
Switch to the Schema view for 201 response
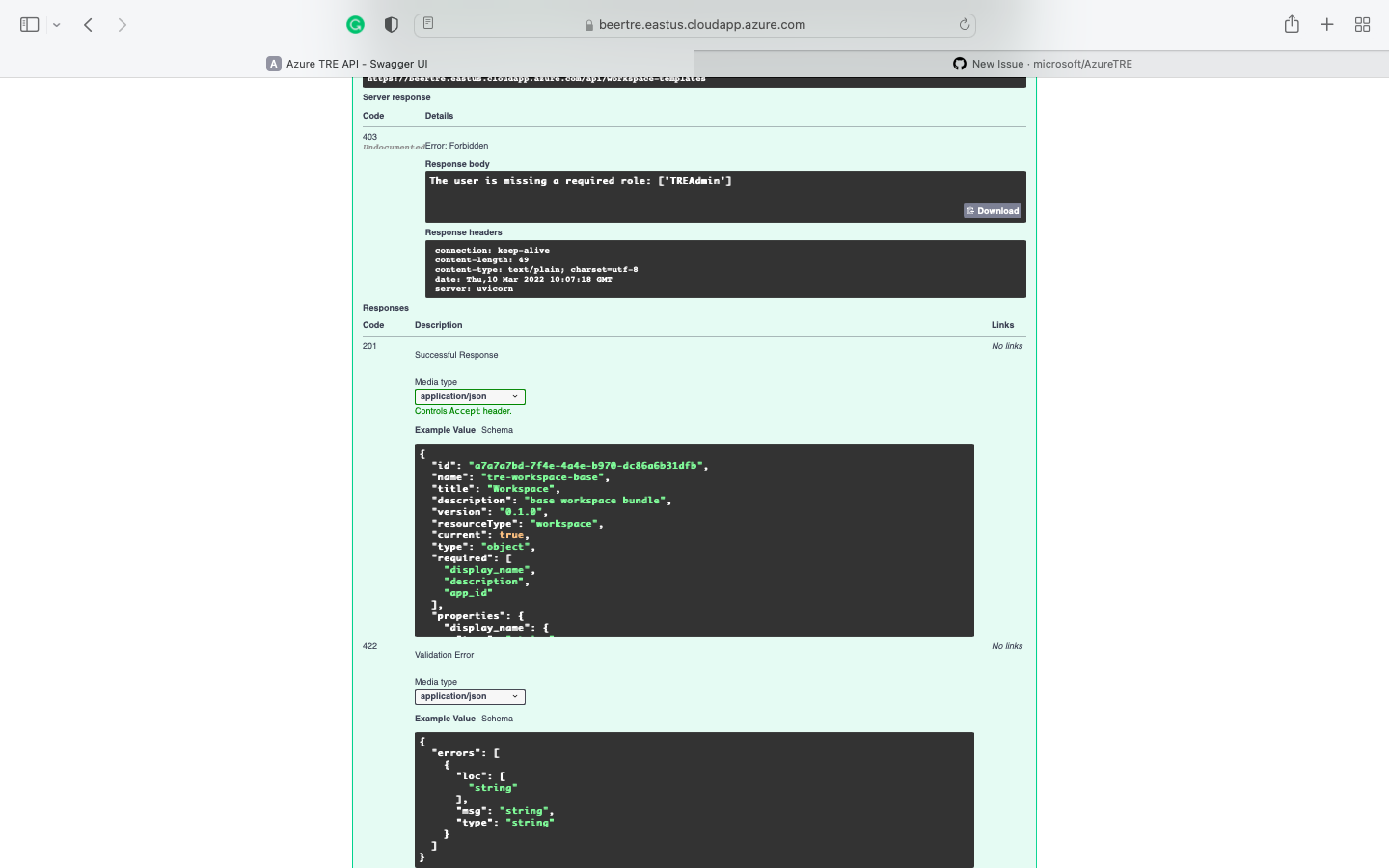pos(497,430)
